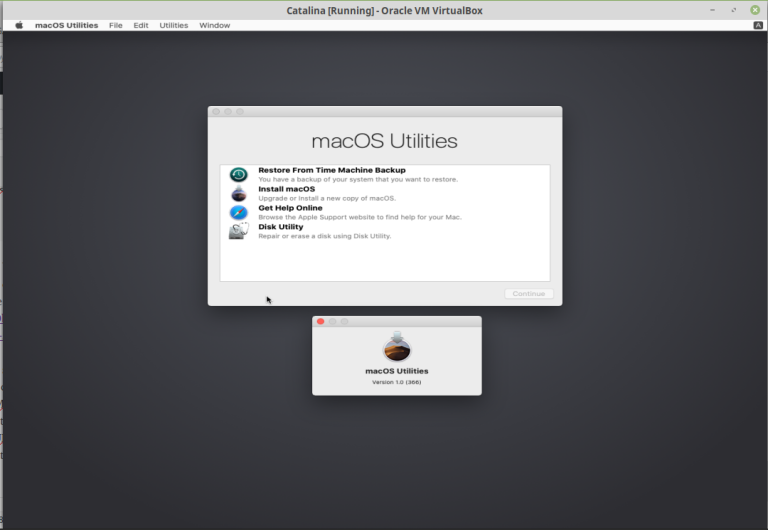The width and height of the screenshot is (768, 530).
Task: Close the small version info window
Action: click(x=321, y=321)
